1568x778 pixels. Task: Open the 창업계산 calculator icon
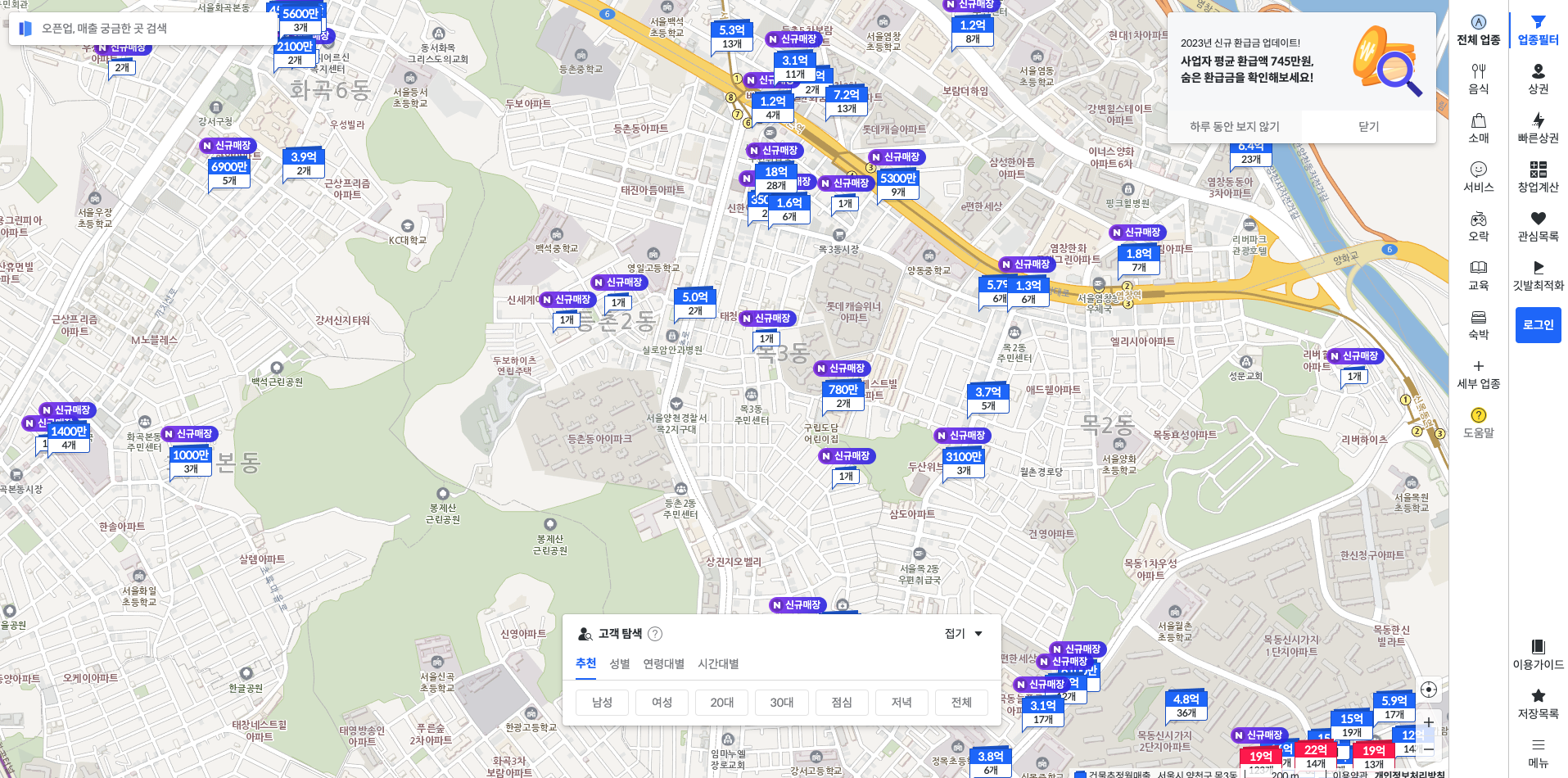pyautogui.click(x=1538, y=170)
